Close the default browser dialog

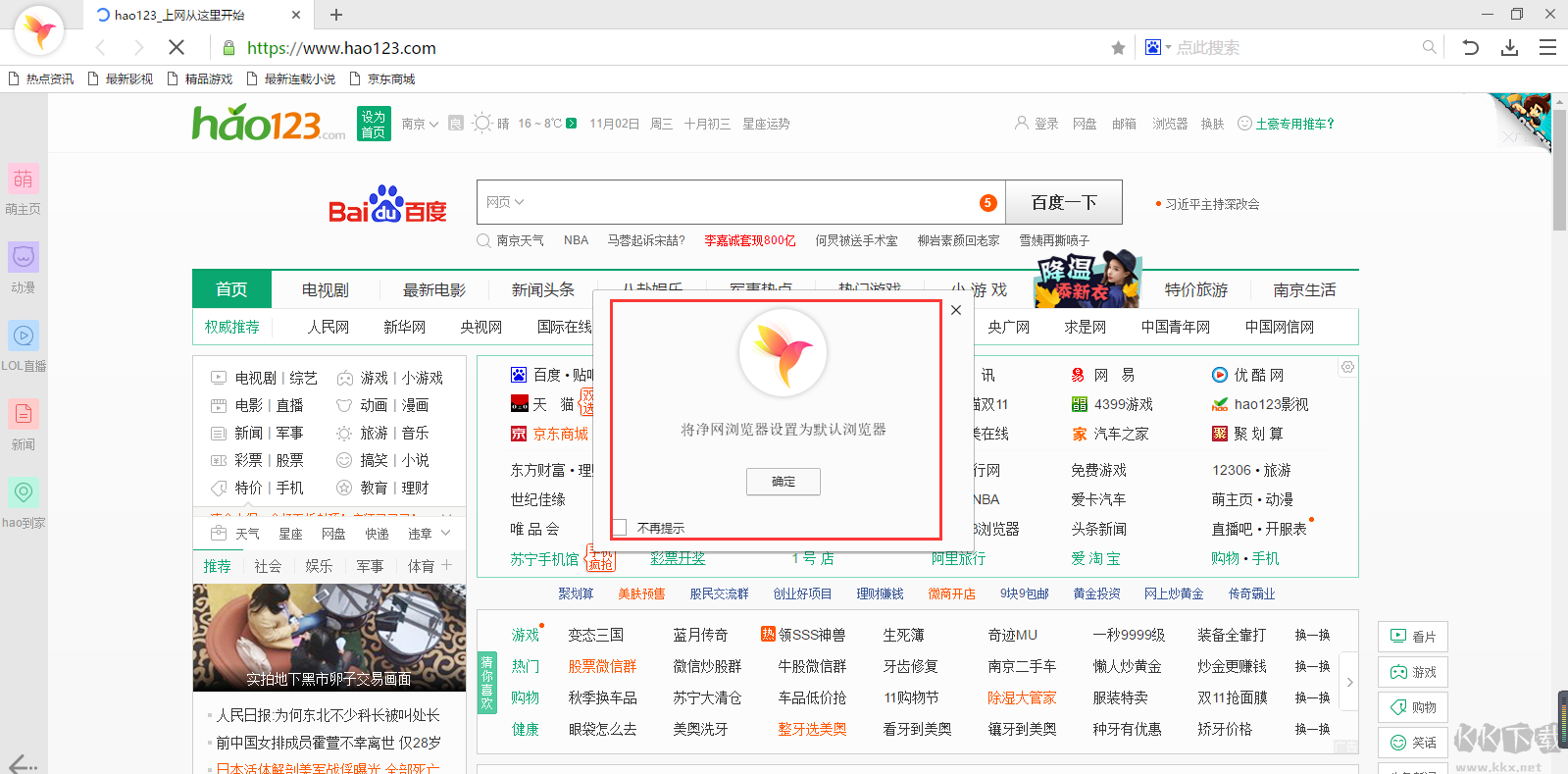[956, 310]
